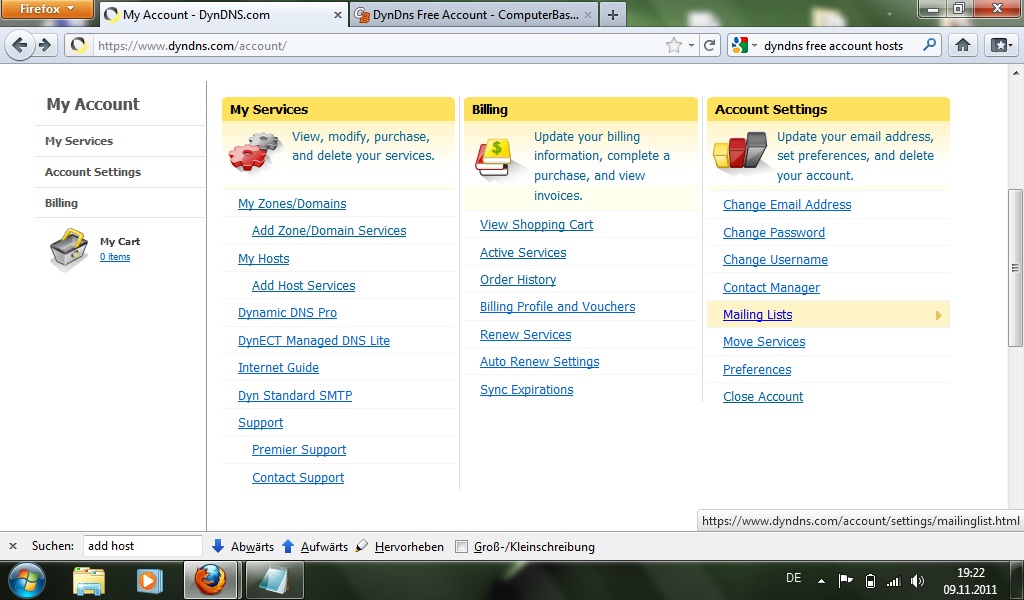Open a new tab with the plus button
The height and width of the screenshot is (600, 1024).
(612, 14)
